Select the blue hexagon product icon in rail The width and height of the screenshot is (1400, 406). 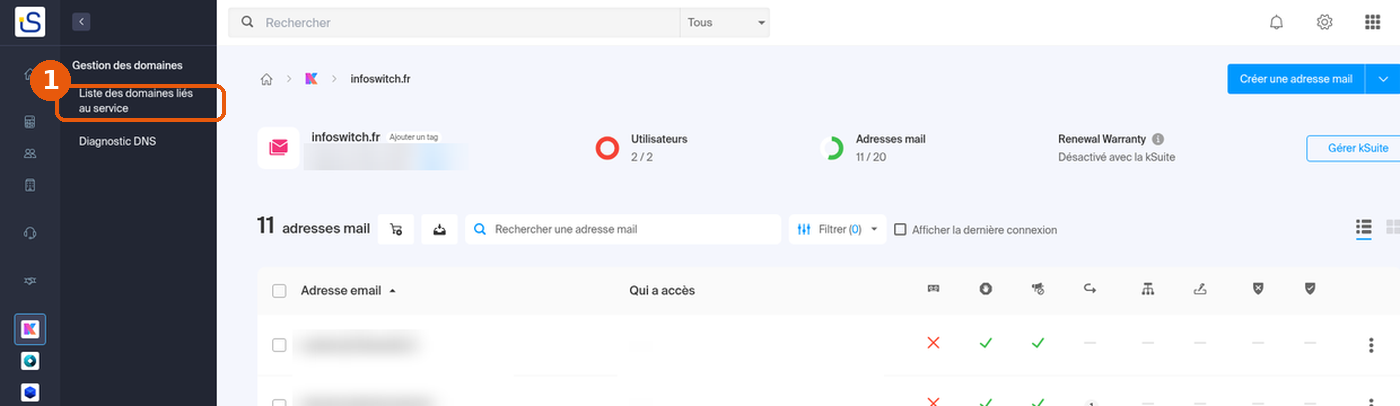[x=30, y=392]
